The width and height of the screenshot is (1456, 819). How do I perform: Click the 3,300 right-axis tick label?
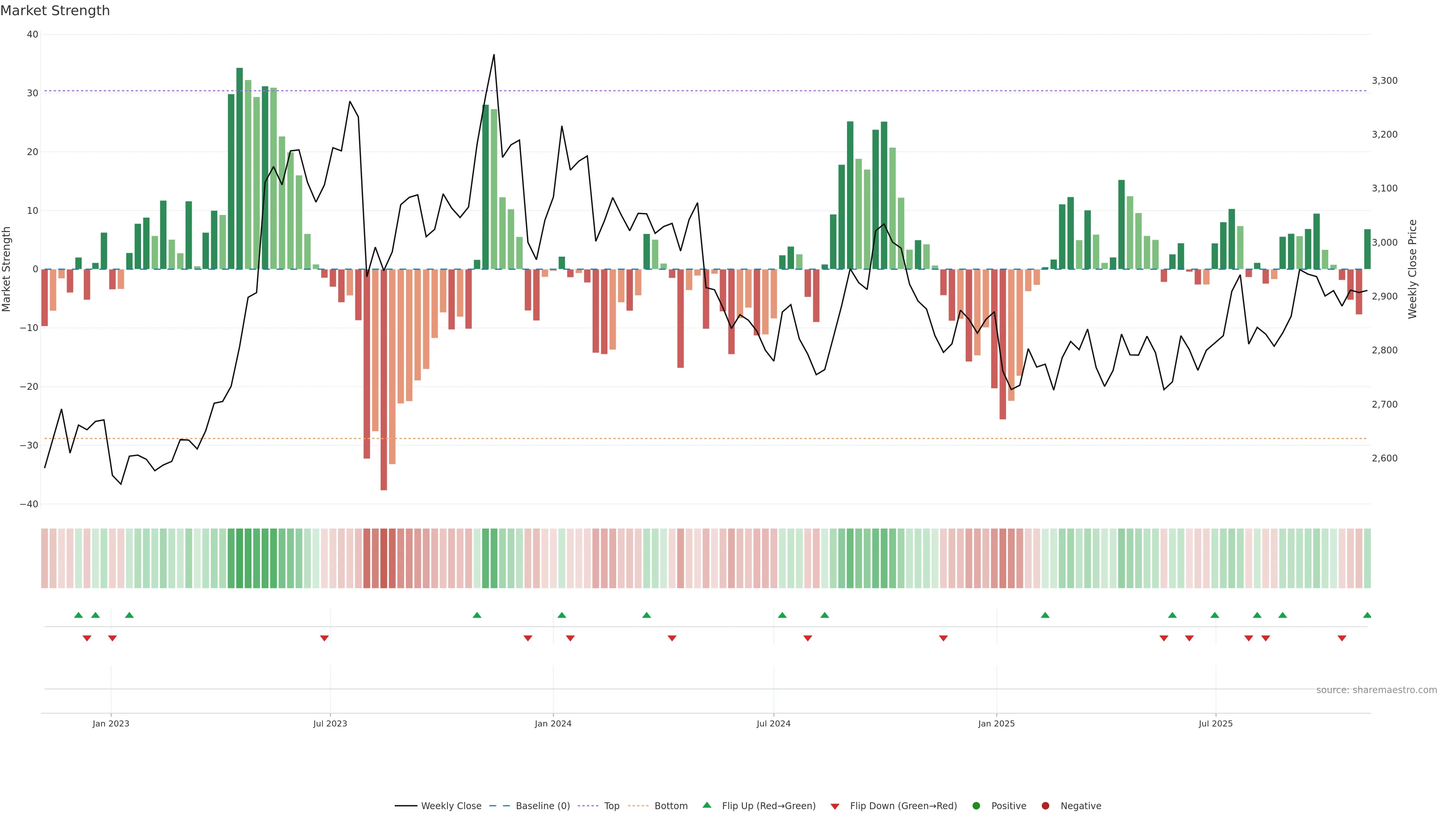pos(1384,81)
